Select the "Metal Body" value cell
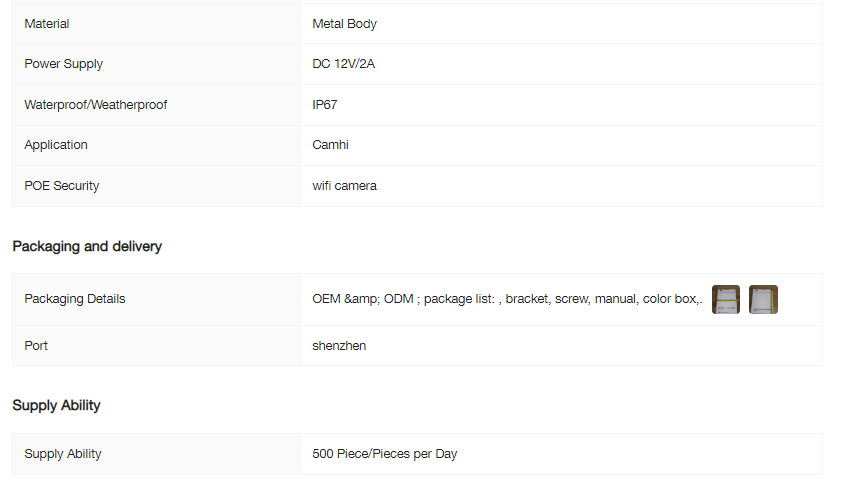This screenshot has height=493, width=858. coord(344,24)
